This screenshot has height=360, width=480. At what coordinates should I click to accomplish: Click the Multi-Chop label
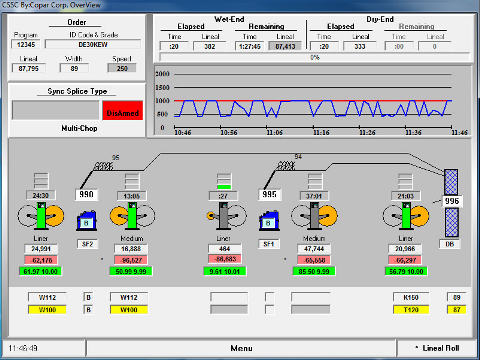click(x=79, y=128)
